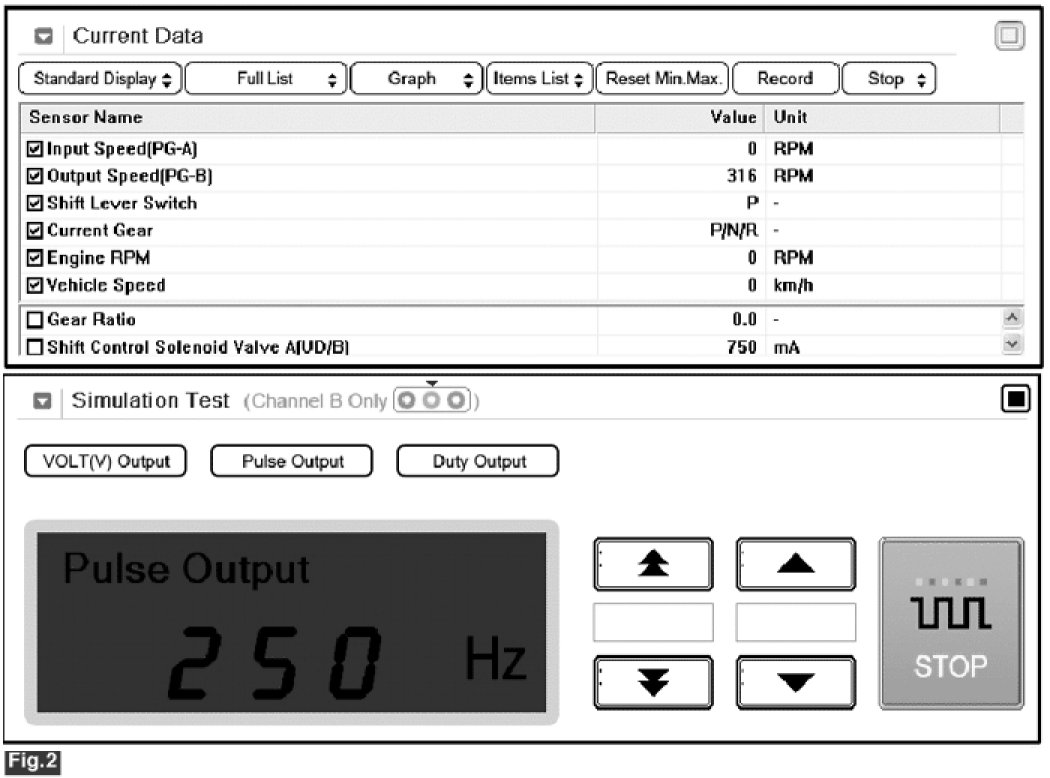Collapse the Current Data panel arrow
The height and width of the screenshot is (778, 1050).
tap(44, 38)
